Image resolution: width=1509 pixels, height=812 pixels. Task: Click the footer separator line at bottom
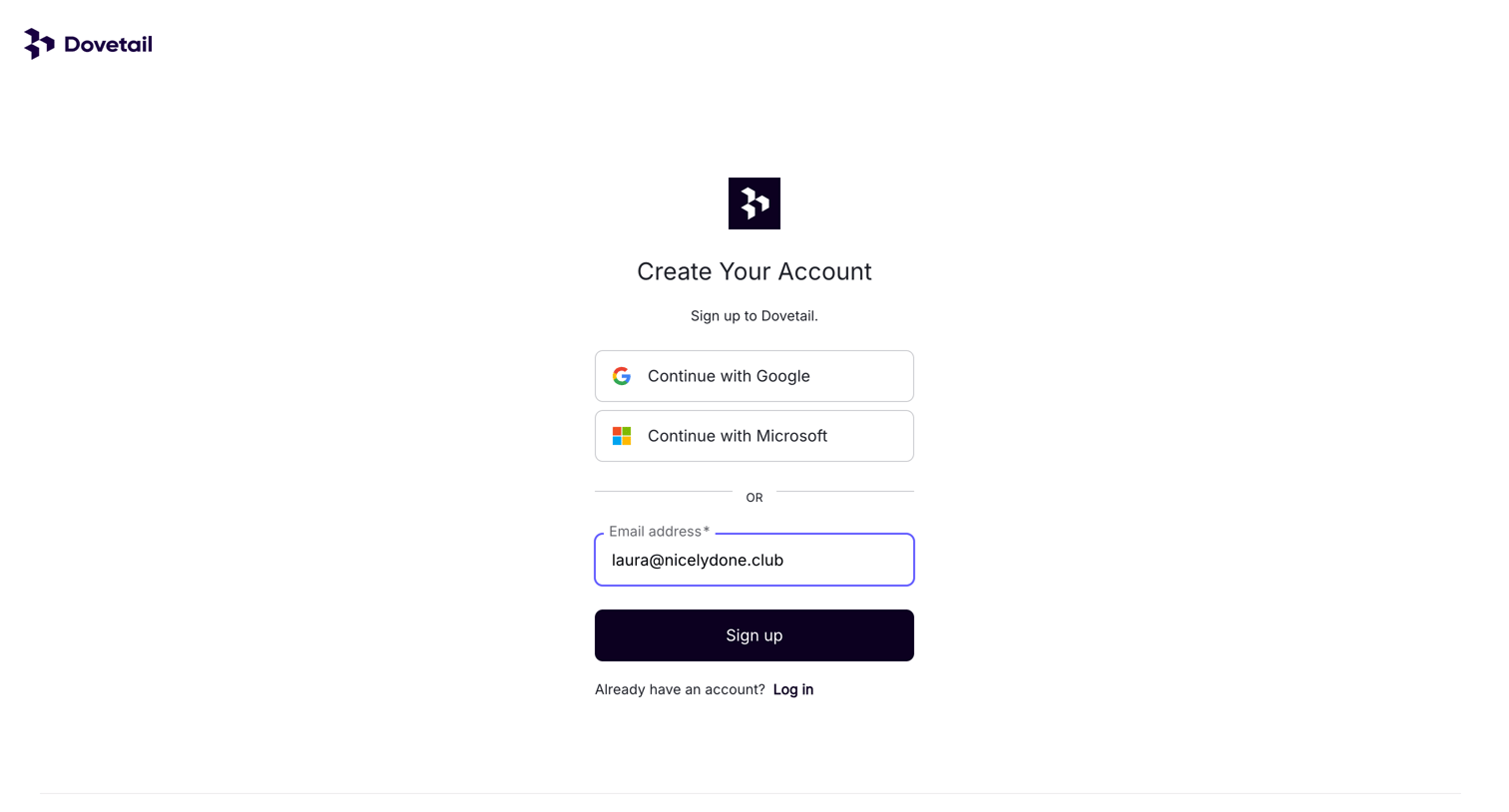click(x=751, y=794)
